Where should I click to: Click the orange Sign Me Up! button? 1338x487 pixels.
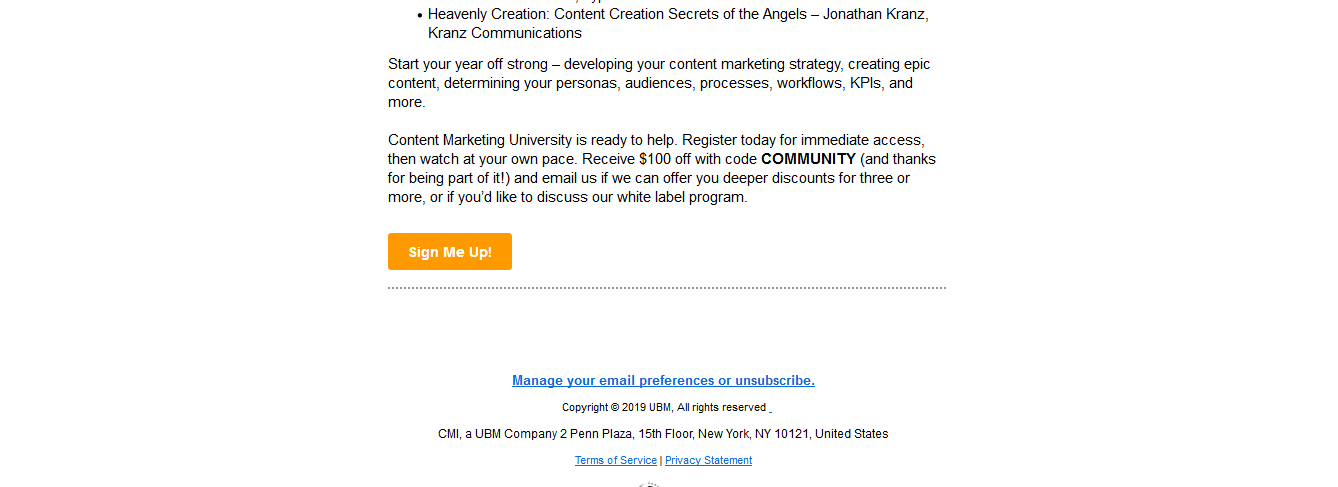coord(450,252)
